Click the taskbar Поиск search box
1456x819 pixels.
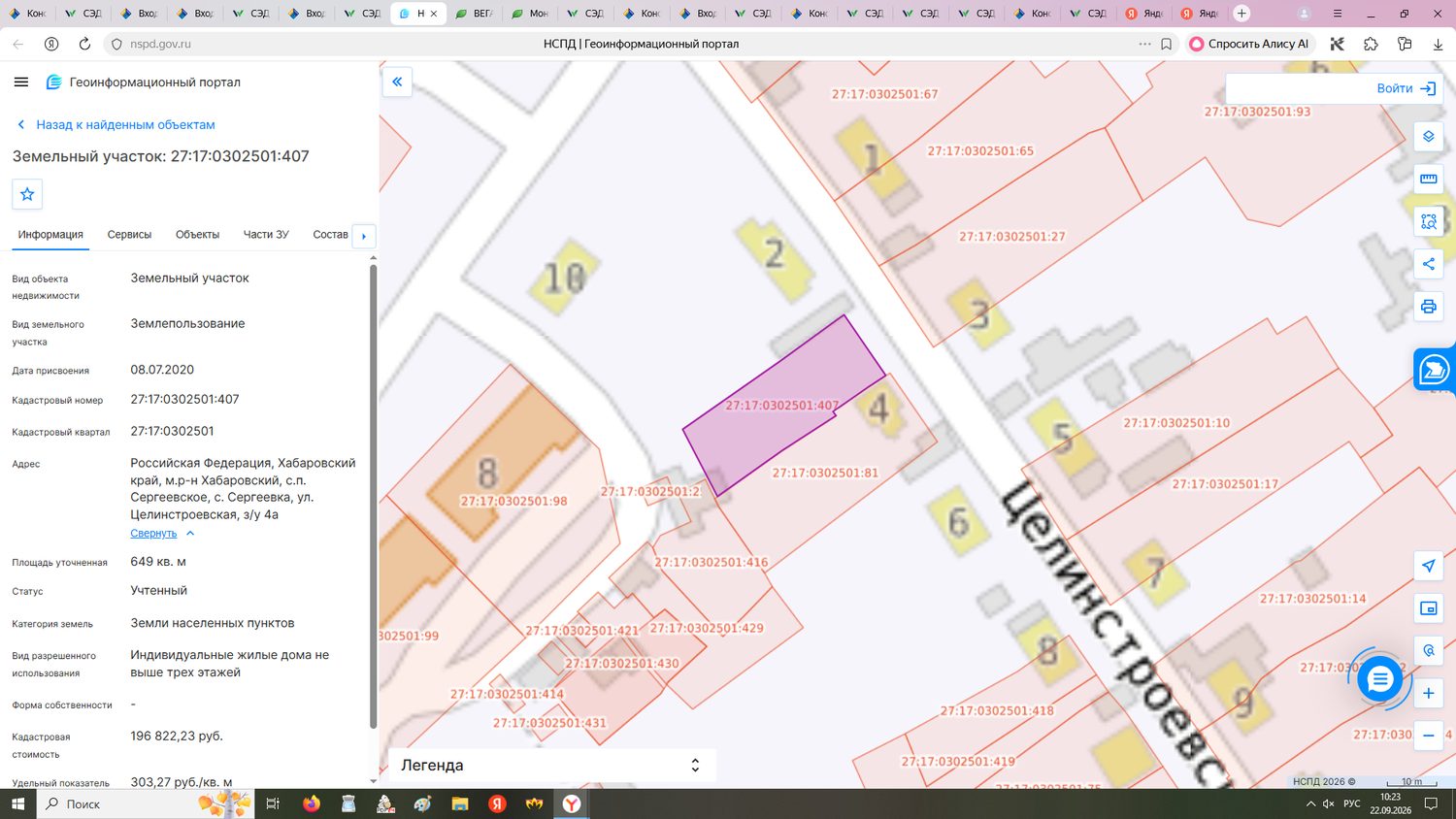coord(146,803)
